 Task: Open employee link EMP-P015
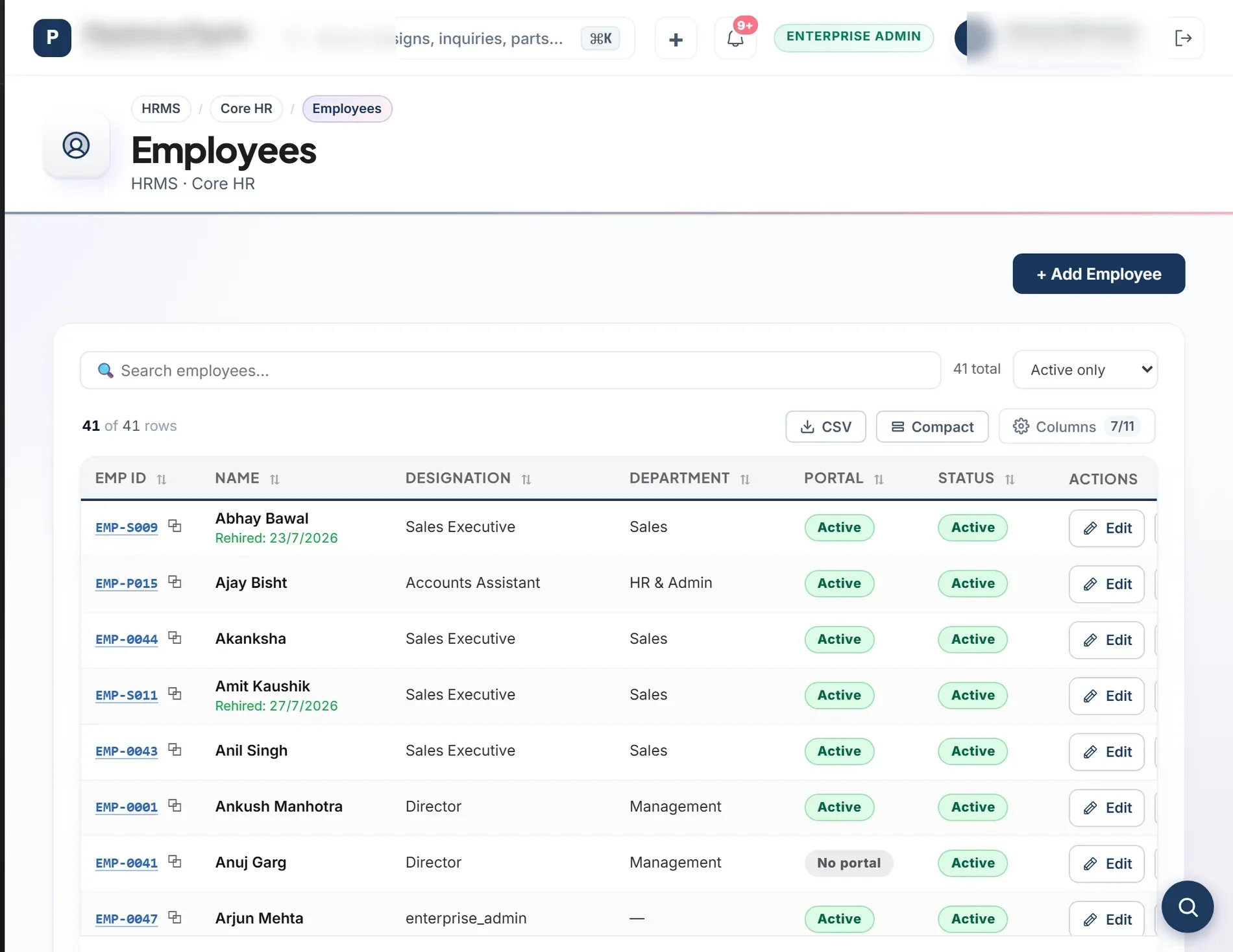click(127, 583)
